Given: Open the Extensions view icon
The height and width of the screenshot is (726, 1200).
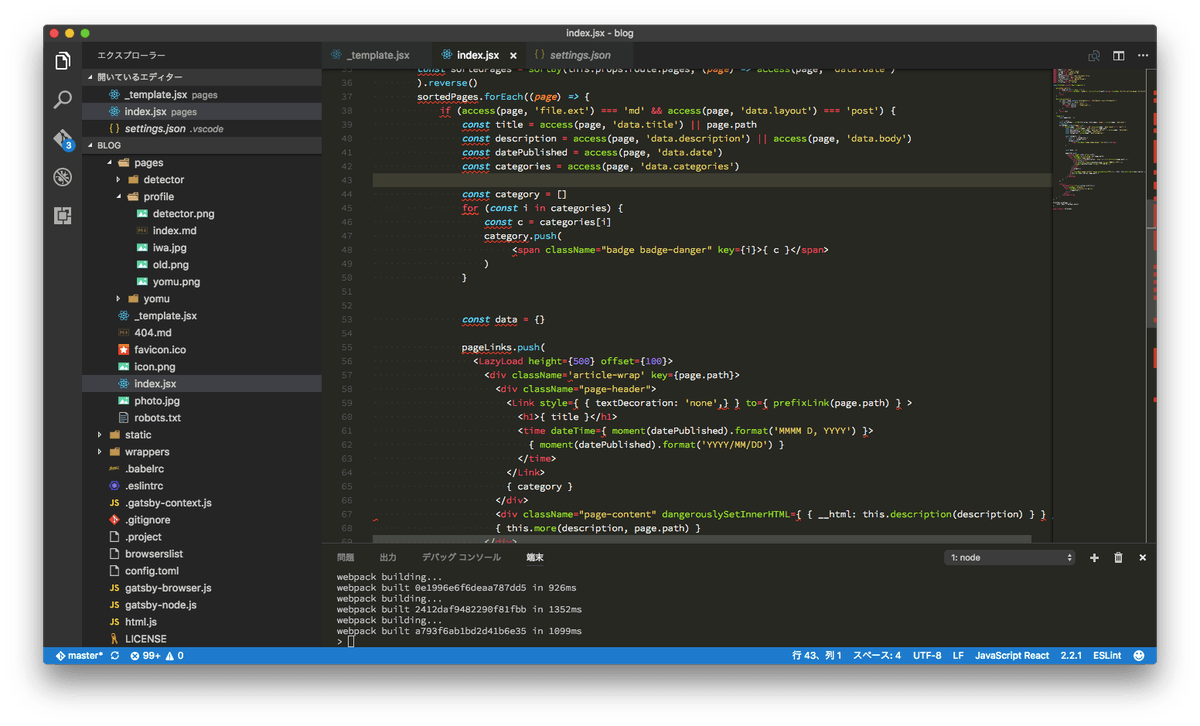Looking at the screenshot, I should [63, 215].
